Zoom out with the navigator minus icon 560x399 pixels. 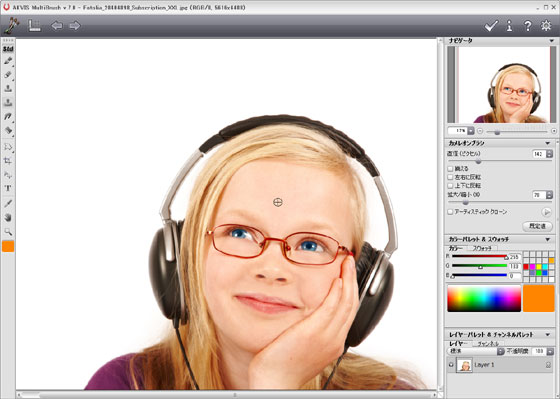(x=480, y=131)
